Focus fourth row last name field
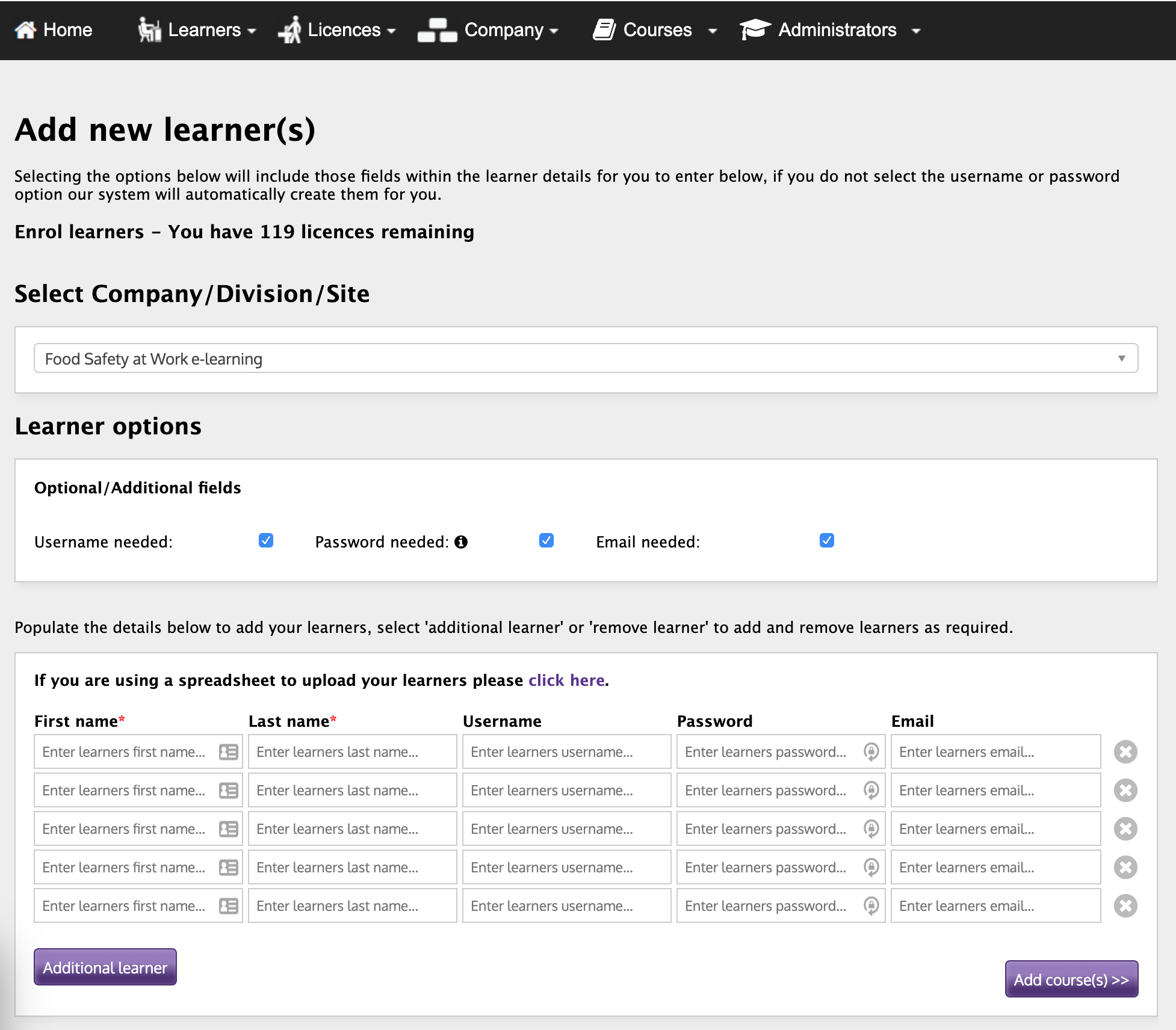 coord(353,868)
